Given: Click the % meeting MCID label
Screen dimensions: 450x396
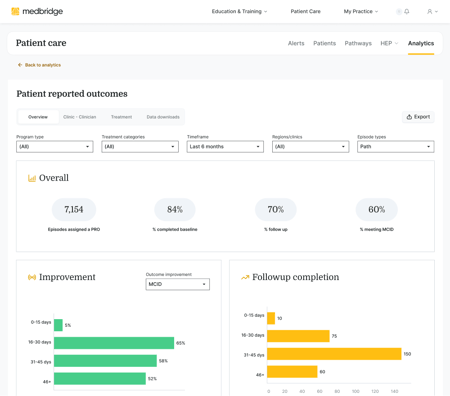Looking at the screenshot, I should 377,229.
